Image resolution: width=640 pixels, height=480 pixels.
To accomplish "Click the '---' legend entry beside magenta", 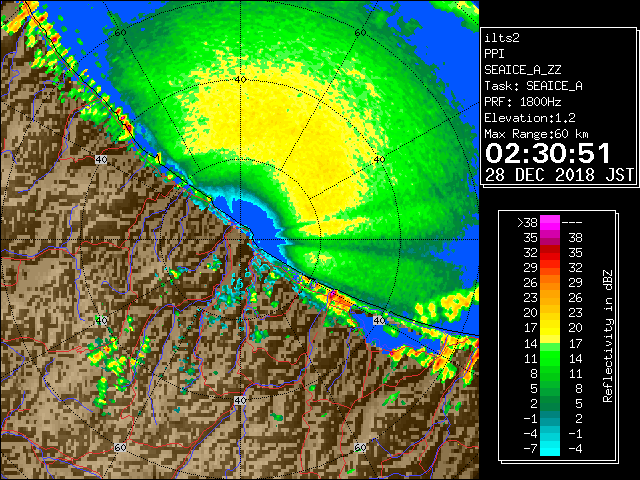I will [x=572, y=223].
